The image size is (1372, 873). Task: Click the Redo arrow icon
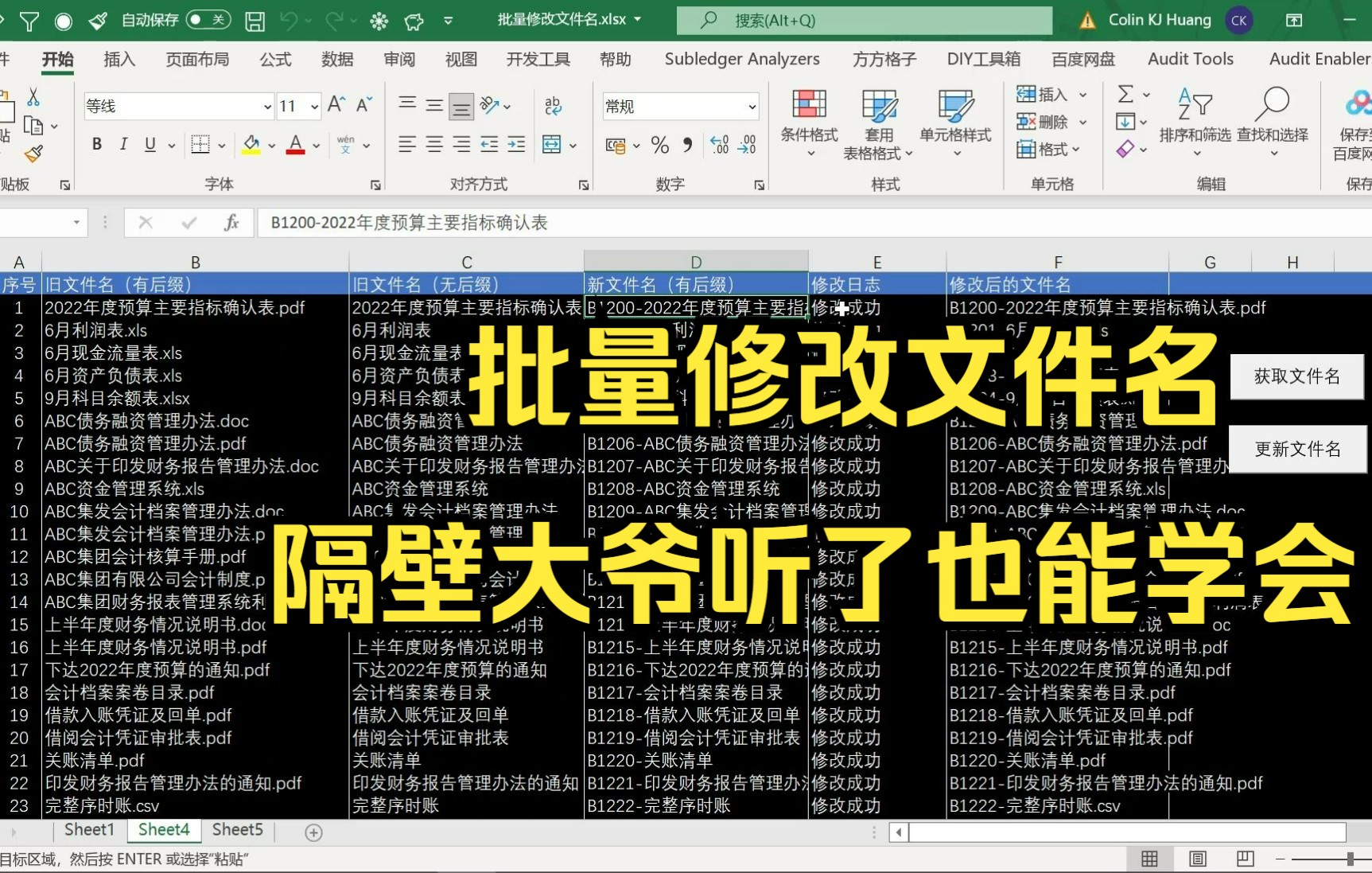[x=334, y=21]
